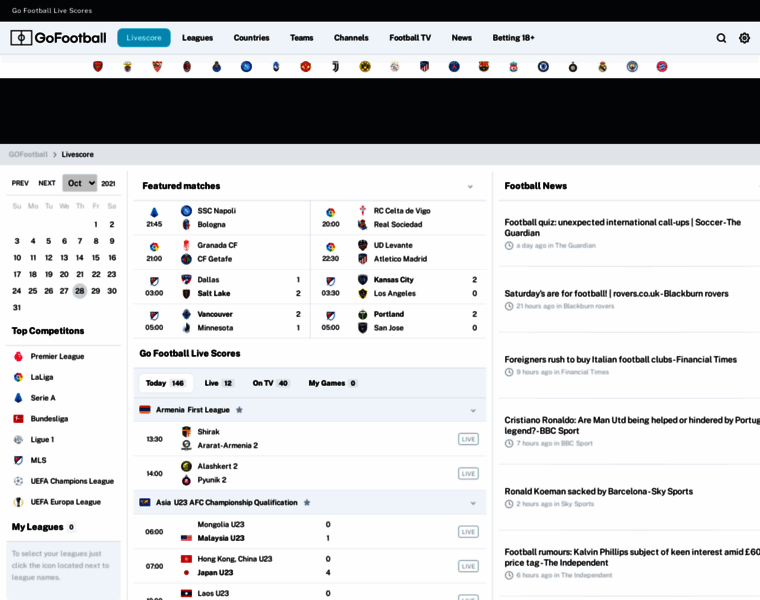760x600 pixels.
Task: Open the Benfica club logo
Action: click(127, 66)
